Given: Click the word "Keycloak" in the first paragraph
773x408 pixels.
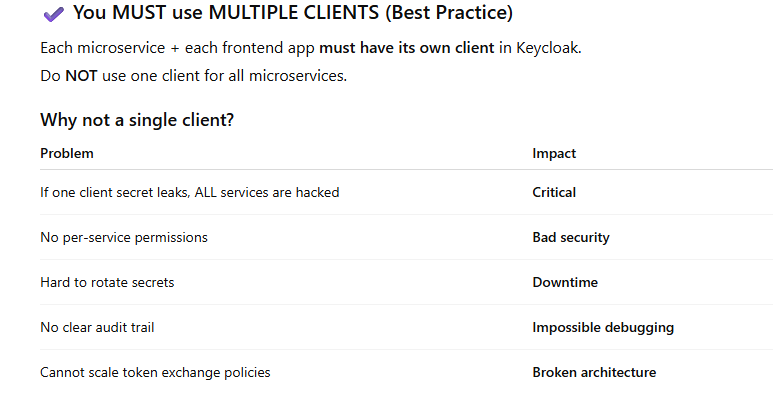Looking at the screenshot, I should [546, 48].
